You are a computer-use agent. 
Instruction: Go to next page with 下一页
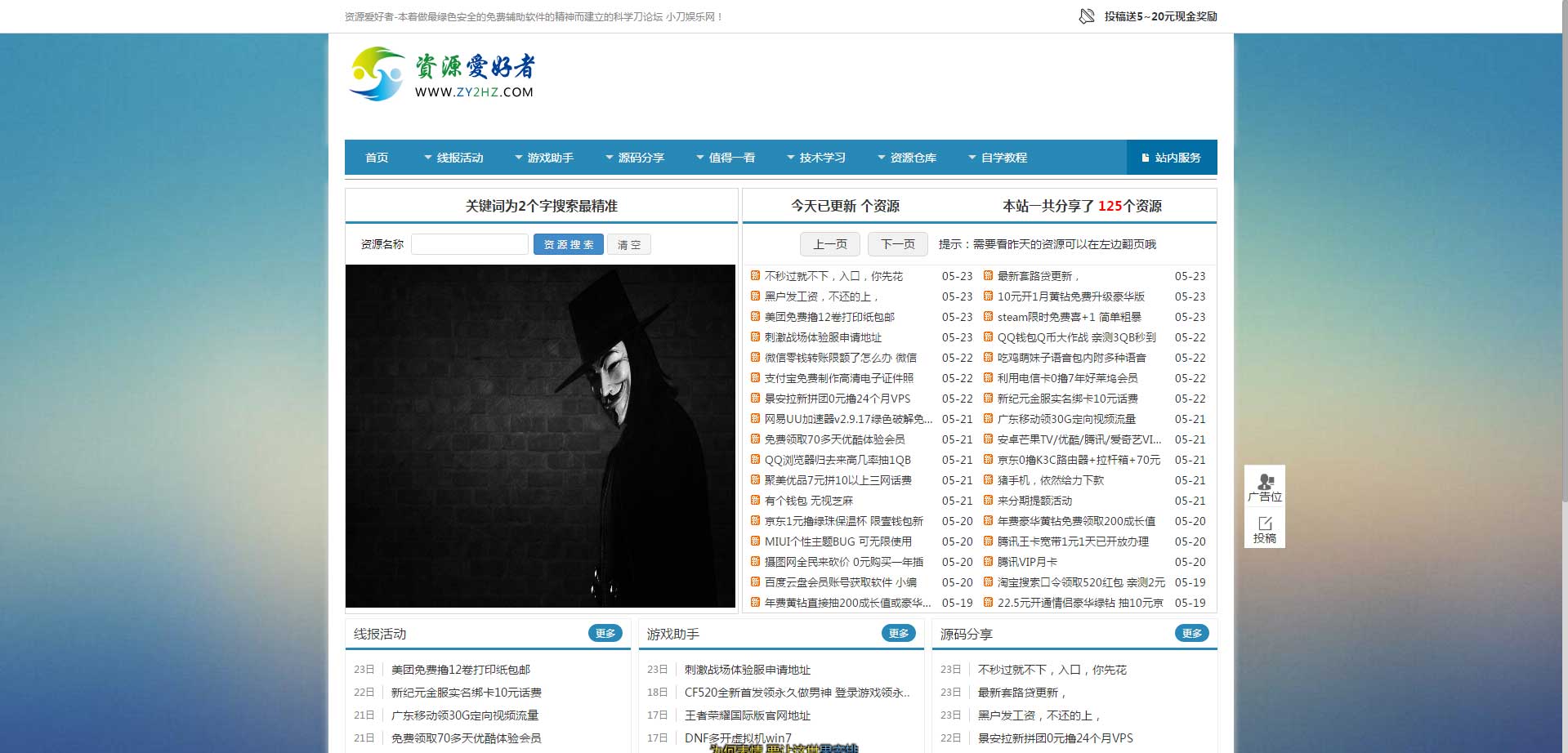897,243
